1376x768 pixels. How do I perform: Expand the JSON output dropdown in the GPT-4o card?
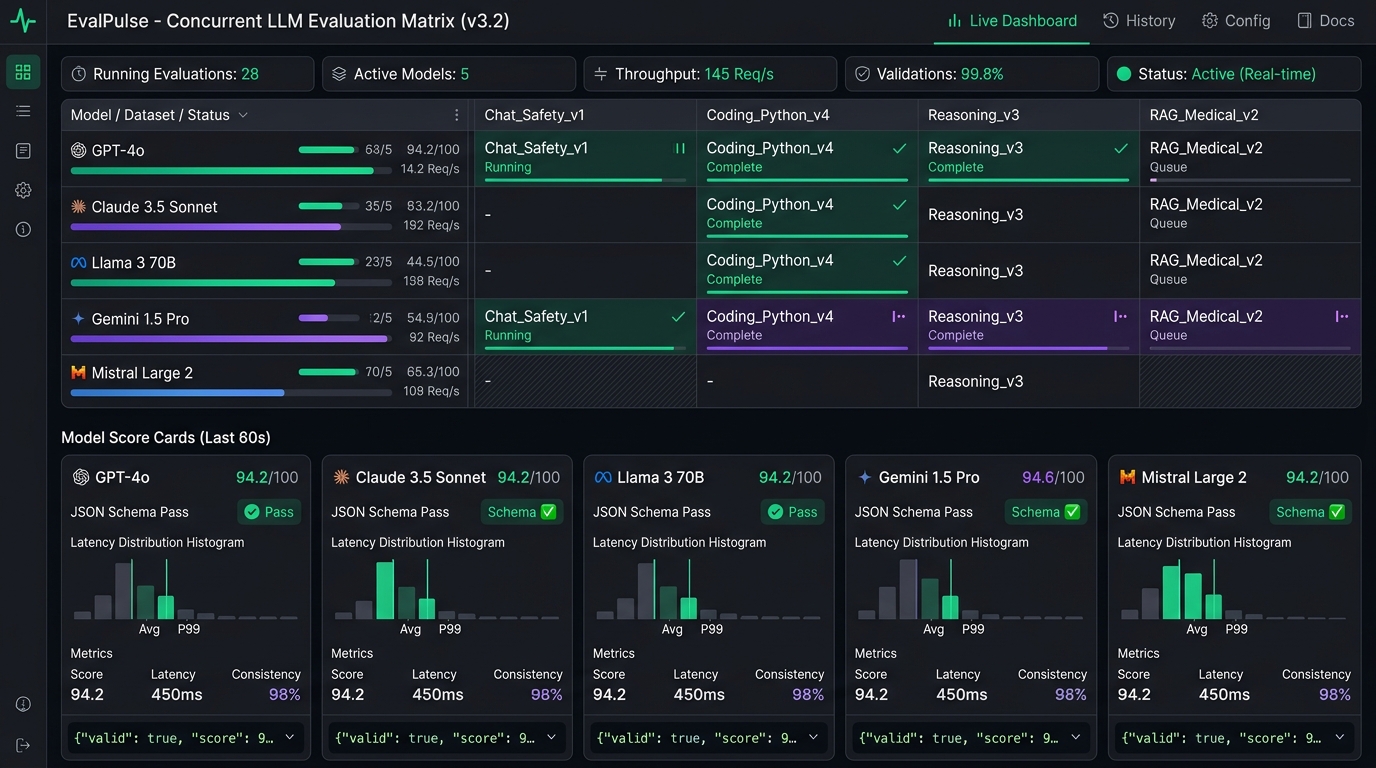pyautogui.click(x=290, y=738)
